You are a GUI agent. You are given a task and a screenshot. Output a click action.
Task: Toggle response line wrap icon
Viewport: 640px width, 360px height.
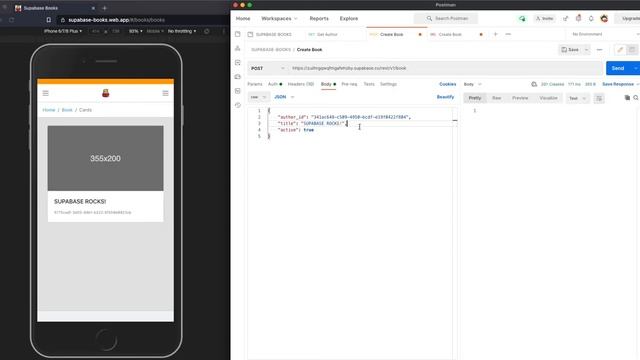[599, 98]
